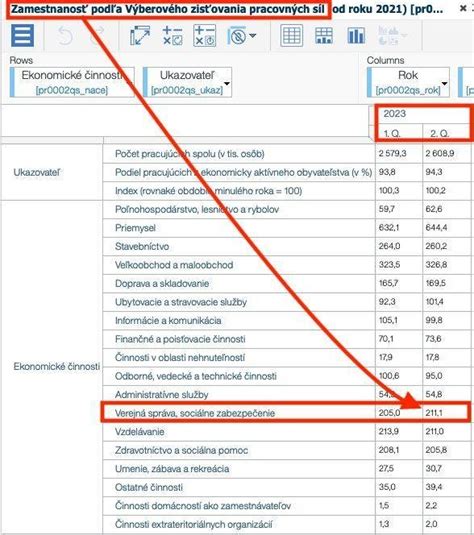Click the swap rows and columns icon

[x=140, y=35]
